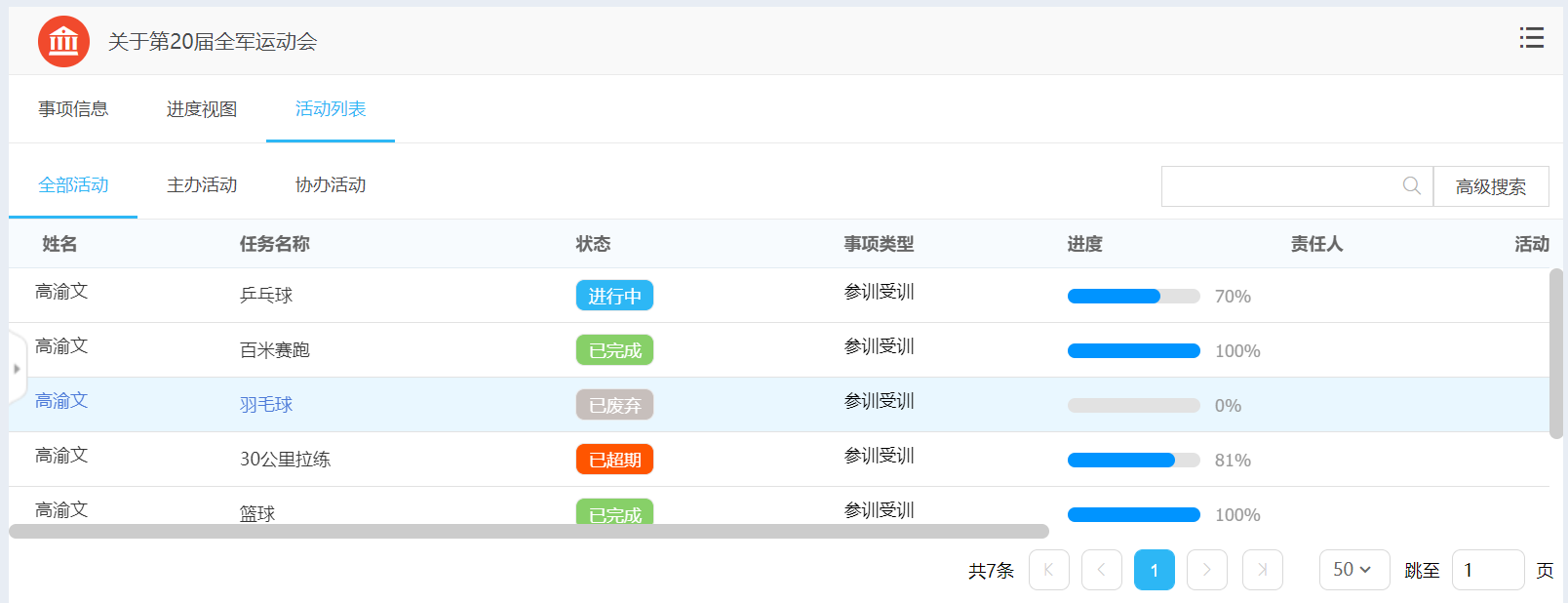Open the list menu icon at top right

coord(1531,38)
